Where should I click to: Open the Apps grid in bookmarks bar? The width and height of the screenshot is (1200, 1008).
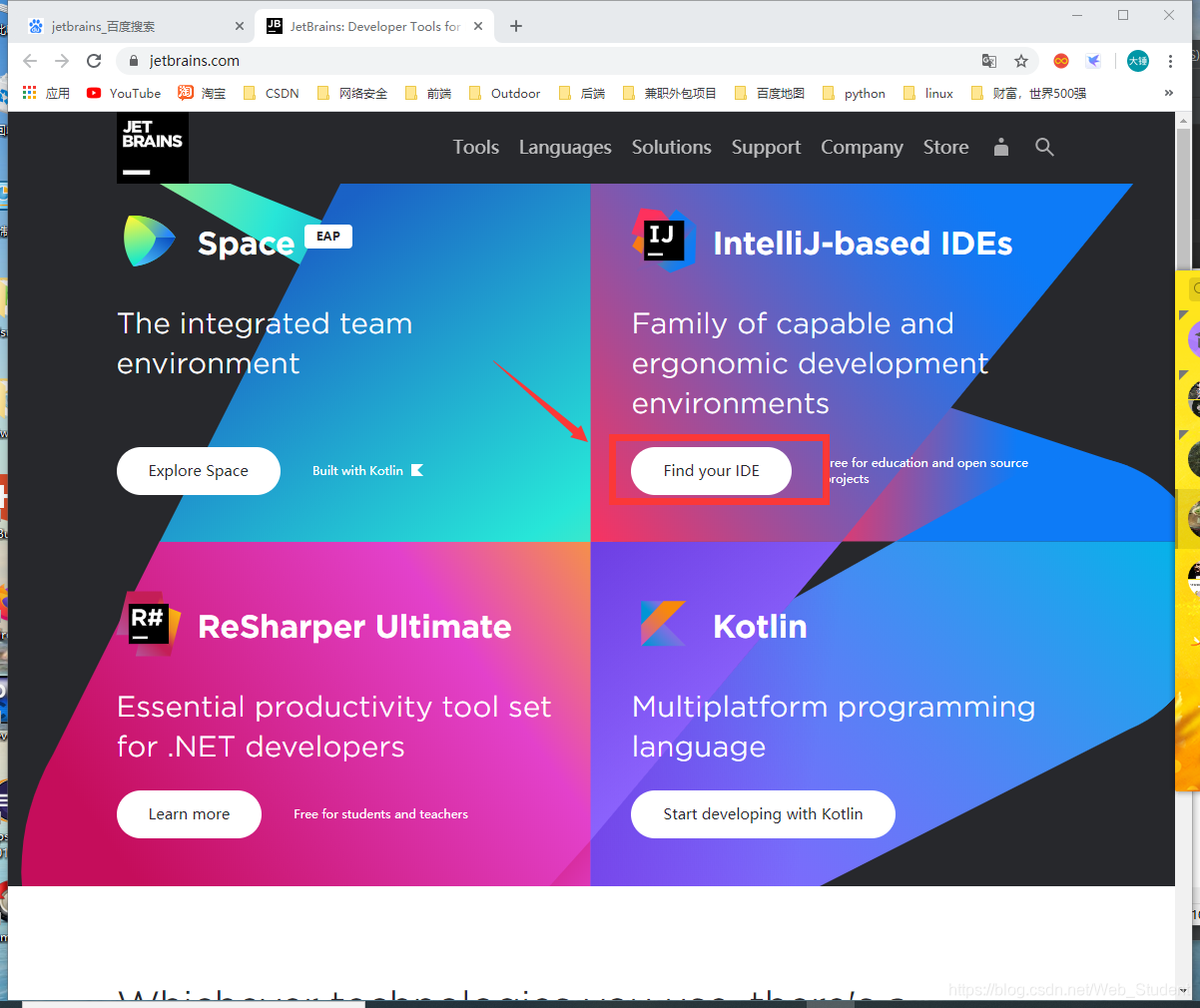point(45,93)
